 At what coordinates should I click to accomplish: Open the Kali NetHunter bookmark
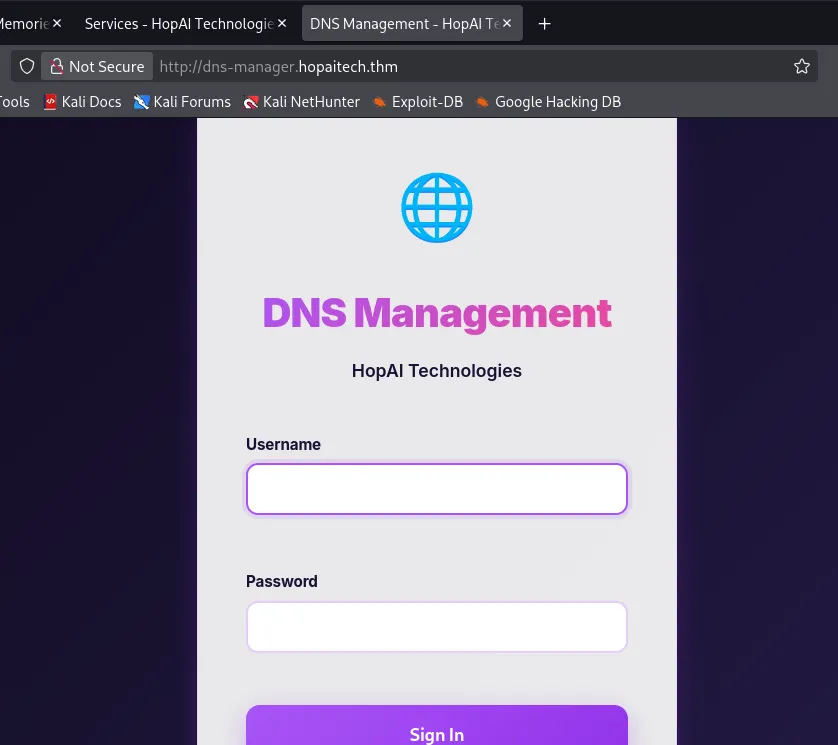coord(302,101)
